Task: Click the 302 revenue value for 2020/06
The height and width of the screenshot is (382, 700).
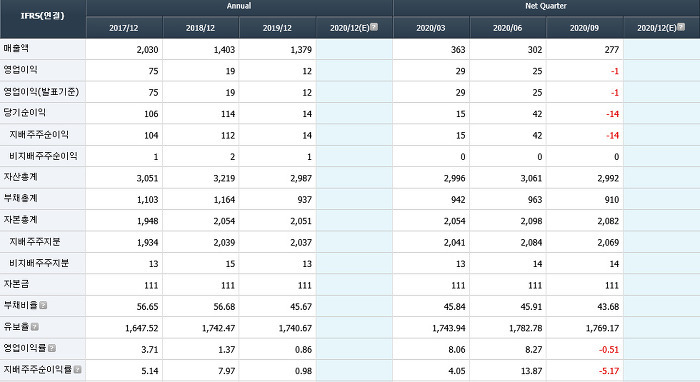Action: (535, 50)
